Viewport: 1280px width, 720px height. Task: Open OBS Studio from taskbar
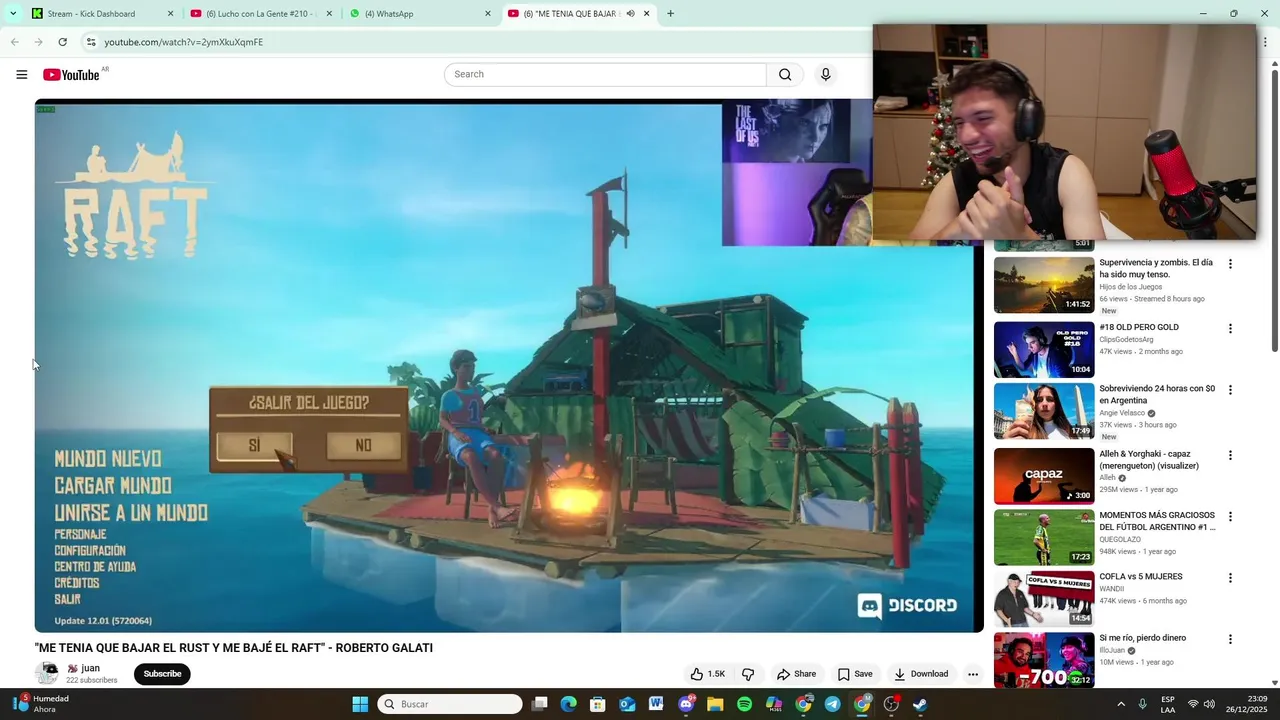click(x=891, y=704)
